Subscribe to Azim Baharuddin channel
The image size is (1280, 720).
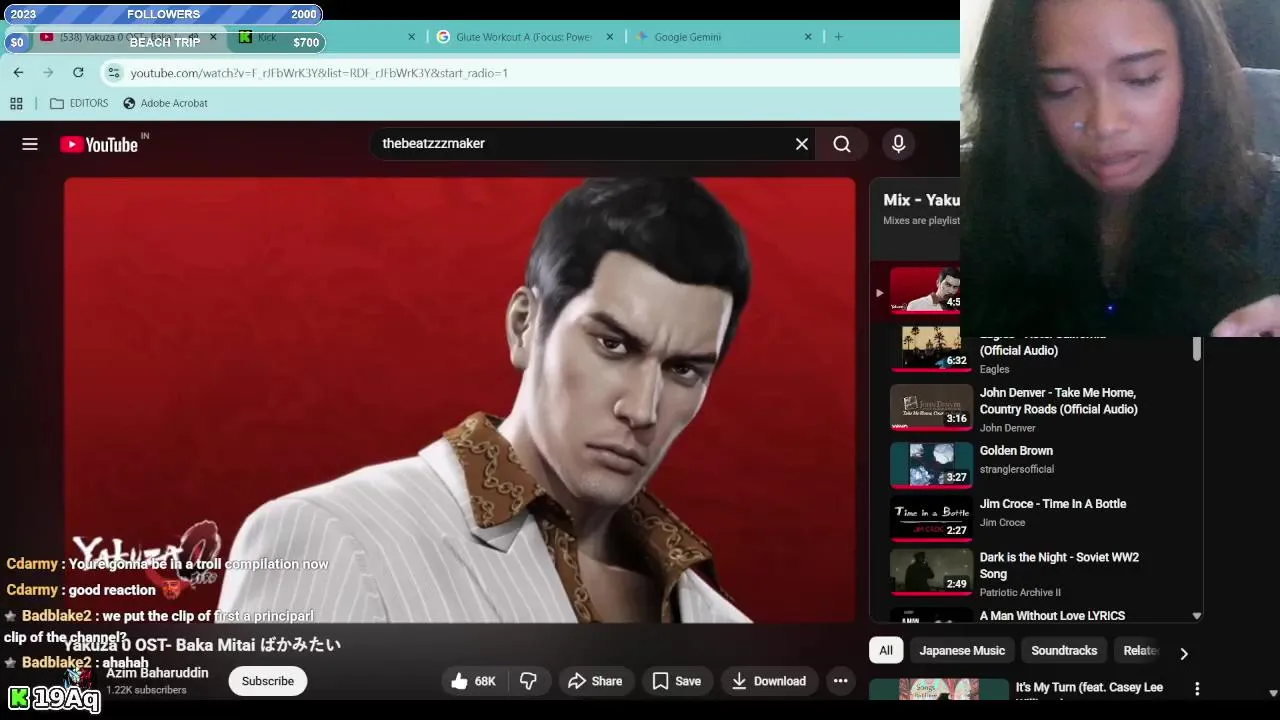pos(268,681)
